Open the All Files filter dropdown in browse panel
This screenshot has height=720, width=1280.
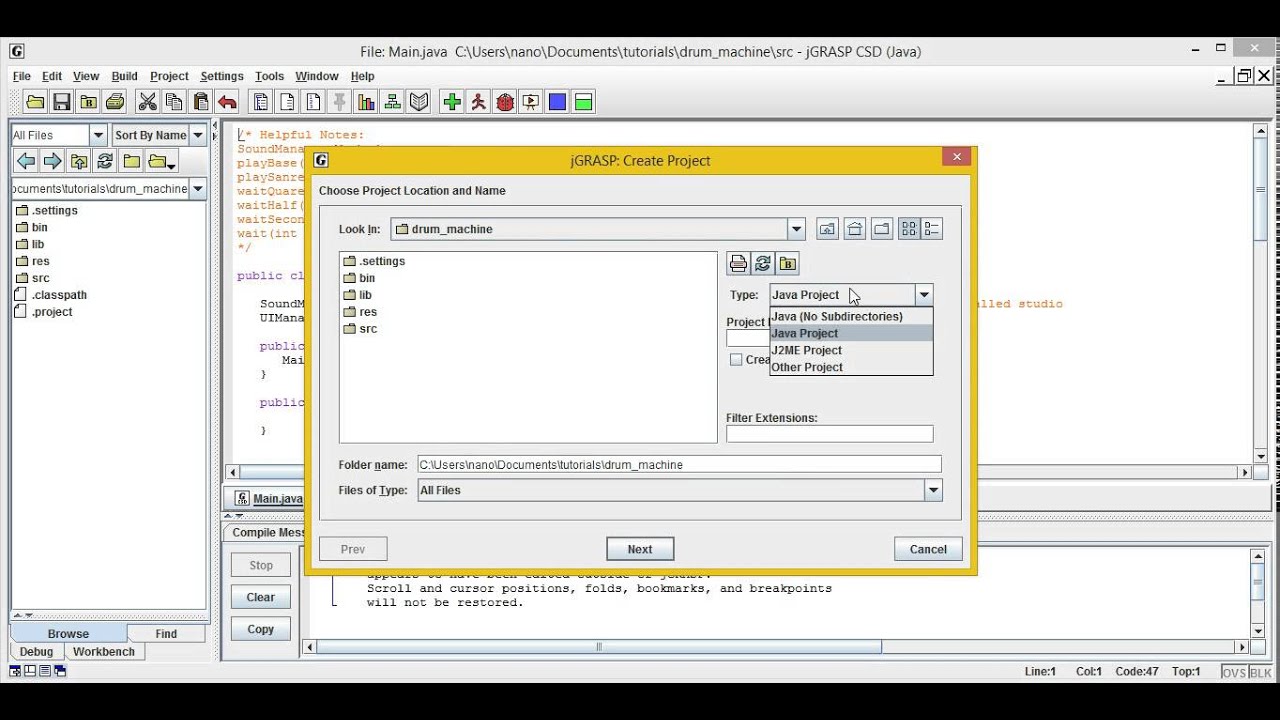pos(98,135)
